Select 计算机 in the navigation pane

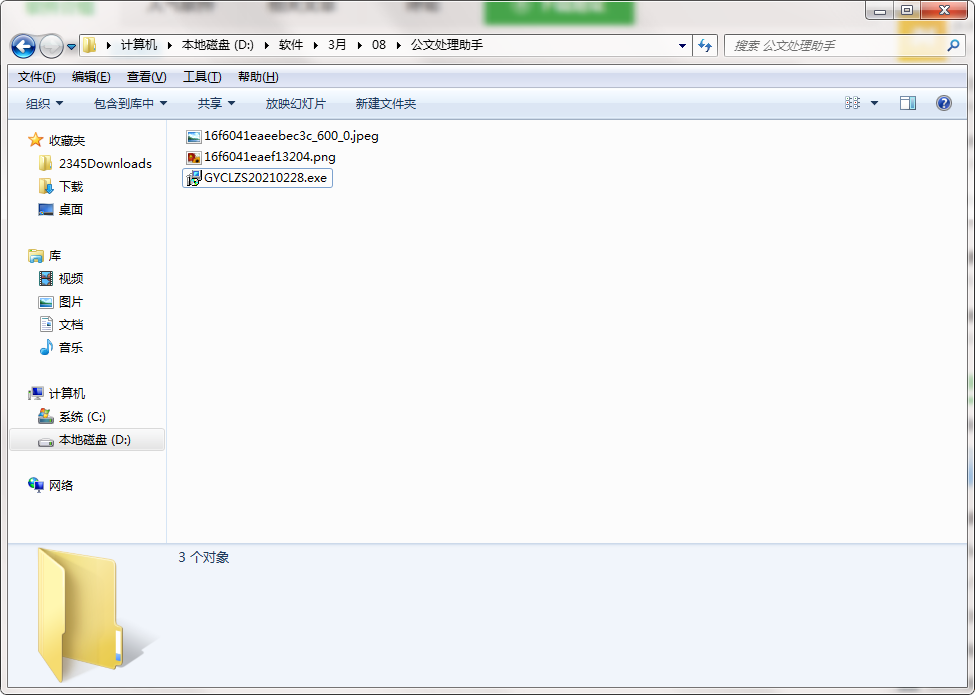click(57, 394)
